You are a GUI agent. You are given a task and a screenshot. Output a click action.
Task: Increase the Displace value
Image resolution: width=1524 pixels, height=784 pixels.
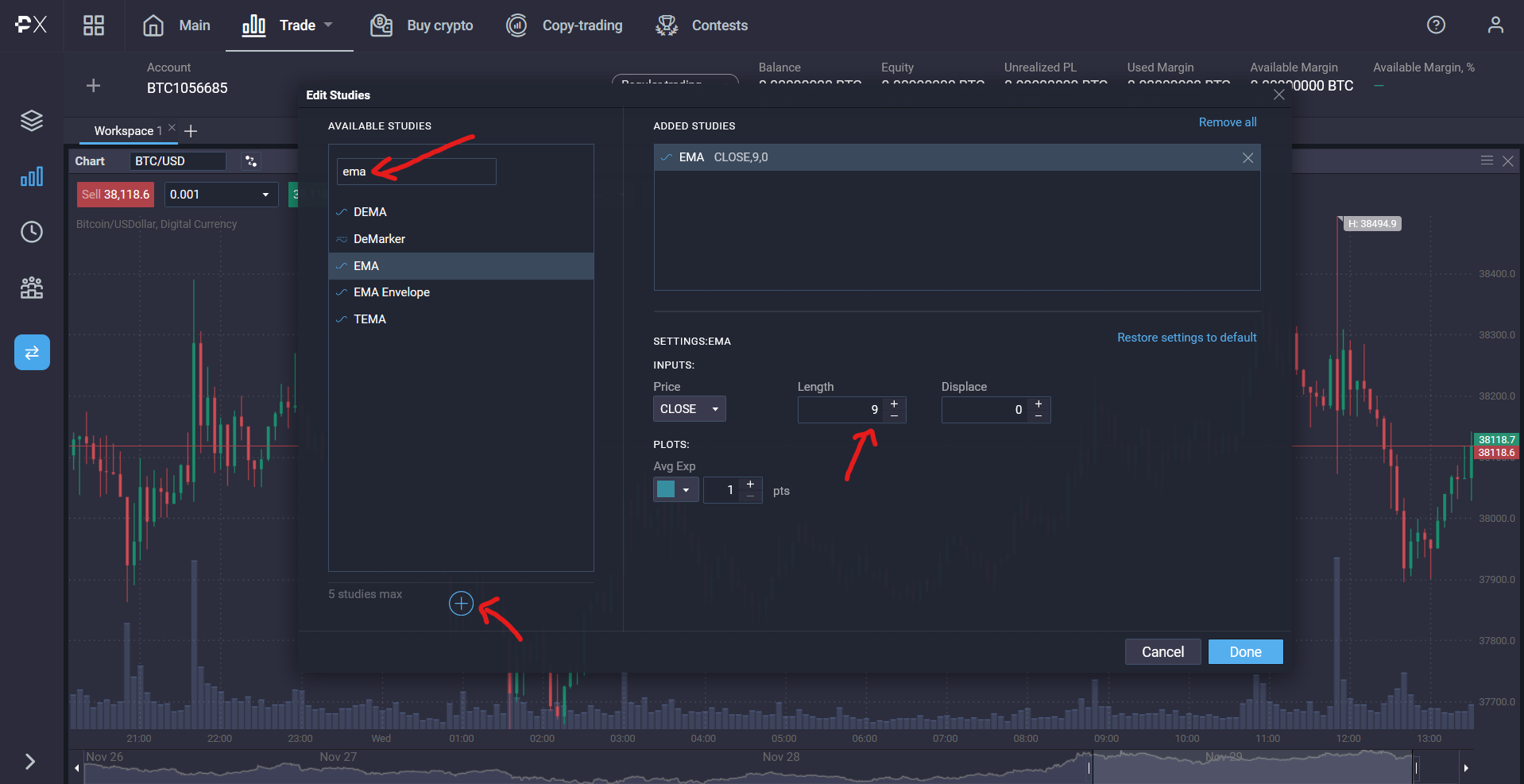(x=1038, y=404)
